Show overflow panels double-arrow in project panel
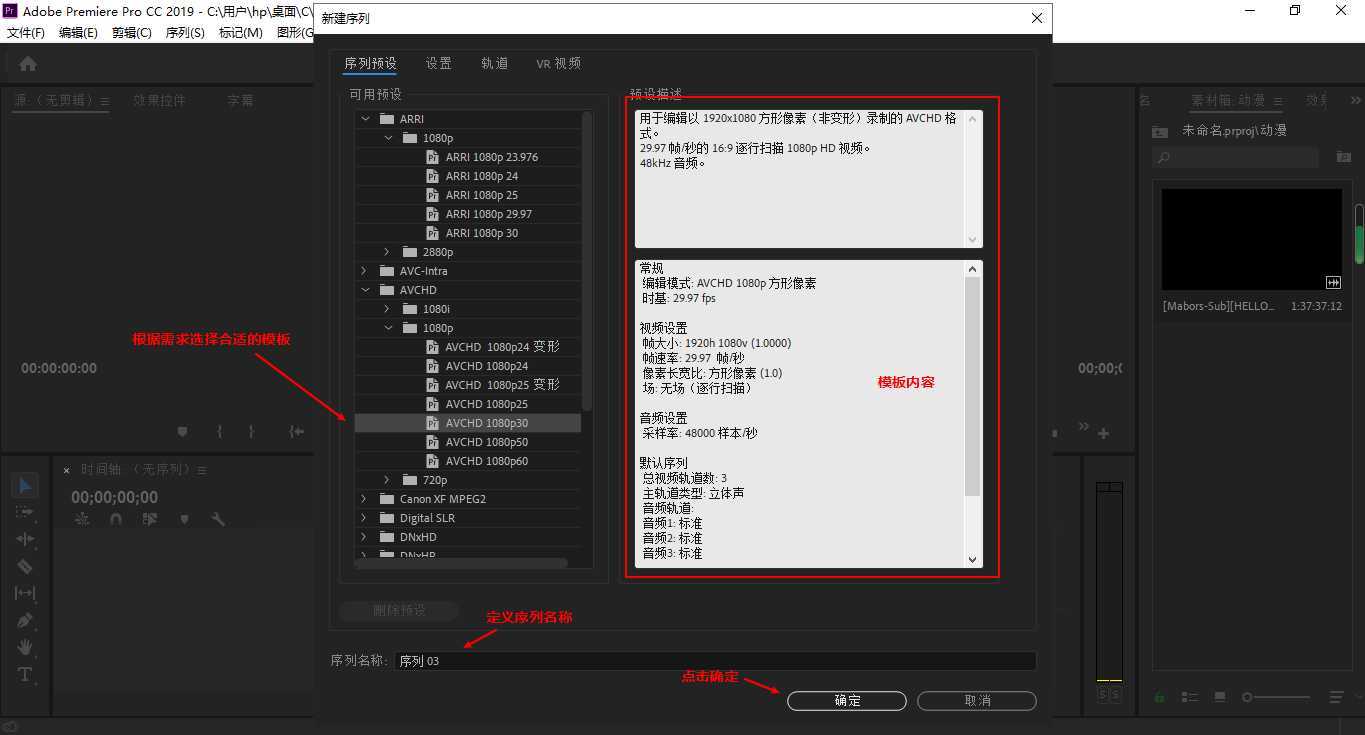The height and width of the screenshot is (735, 1365). click(x=1356, y=100)
